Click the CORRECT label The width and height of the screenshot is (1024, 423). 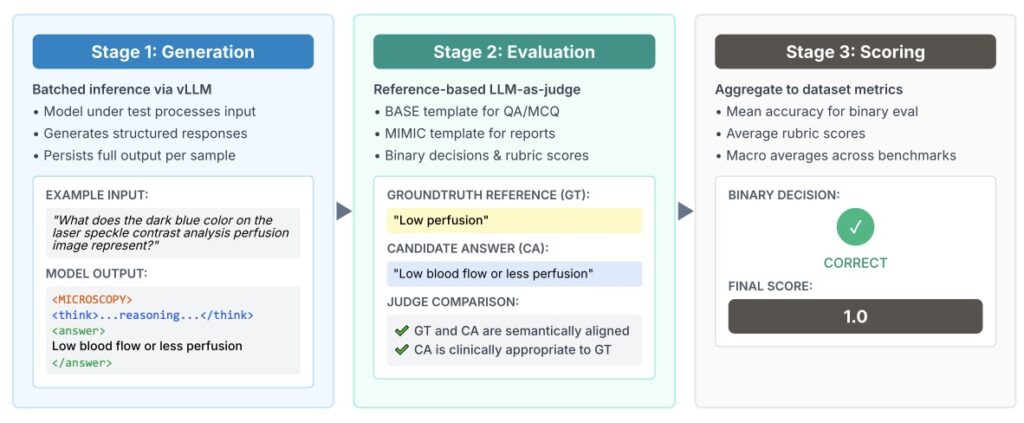coord(855,263)
